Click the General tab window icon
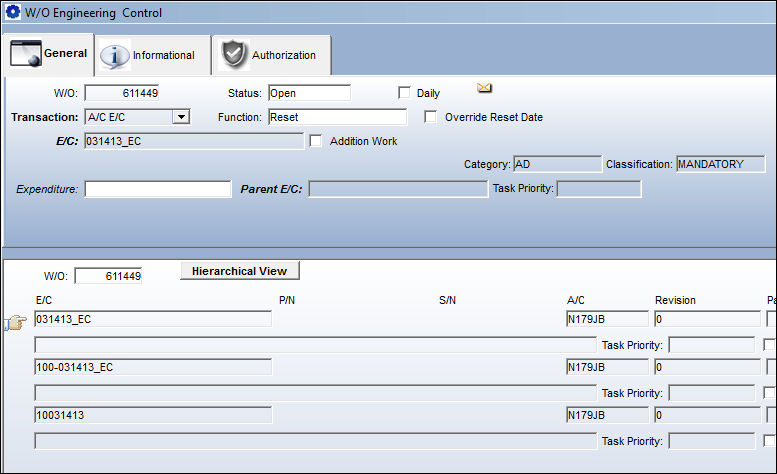 (x=26, y=53)
